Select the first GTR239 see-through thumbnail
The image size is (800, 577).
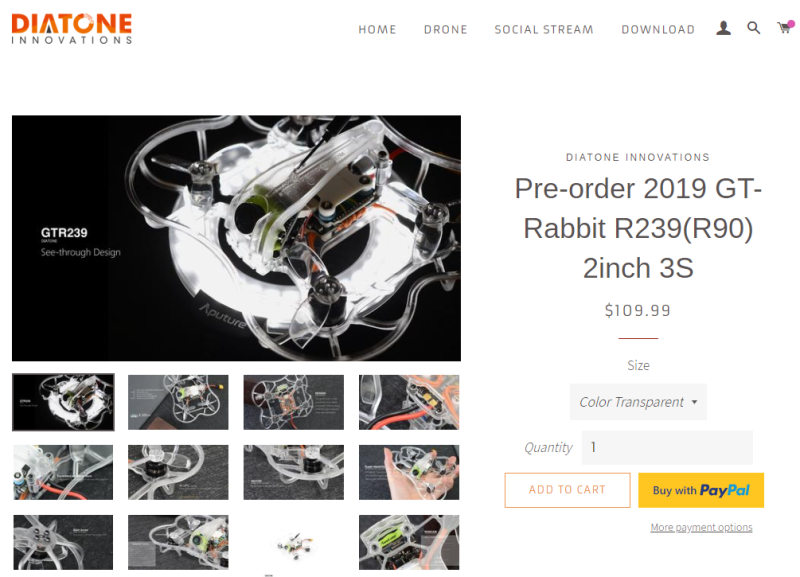(63, 402)
